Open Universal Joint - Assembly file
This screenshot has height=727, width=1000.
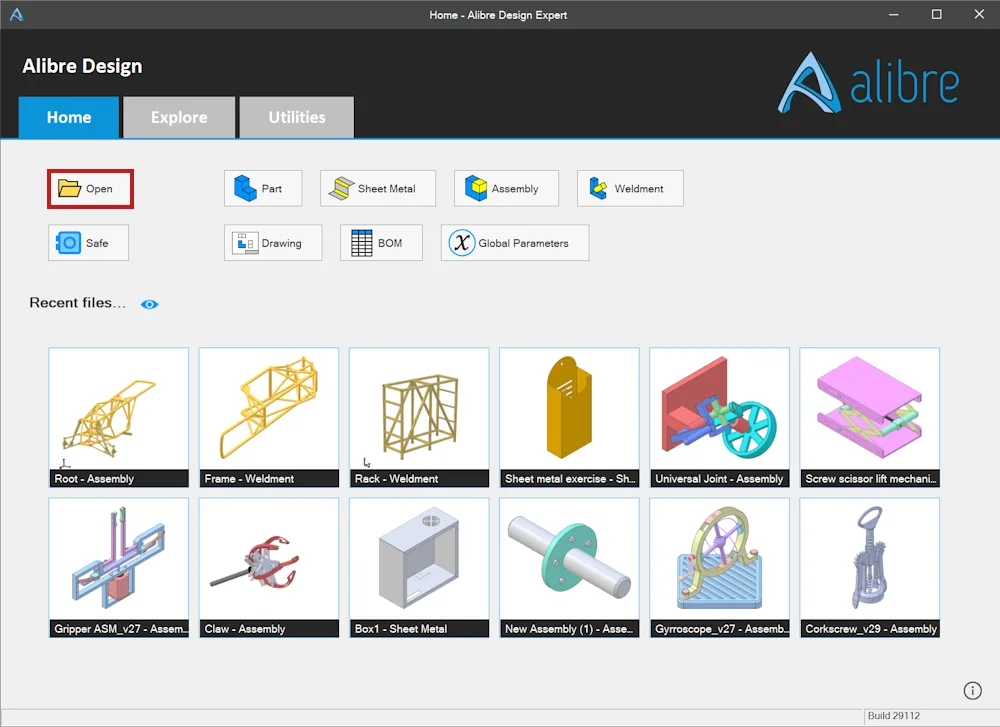(719, 417)
